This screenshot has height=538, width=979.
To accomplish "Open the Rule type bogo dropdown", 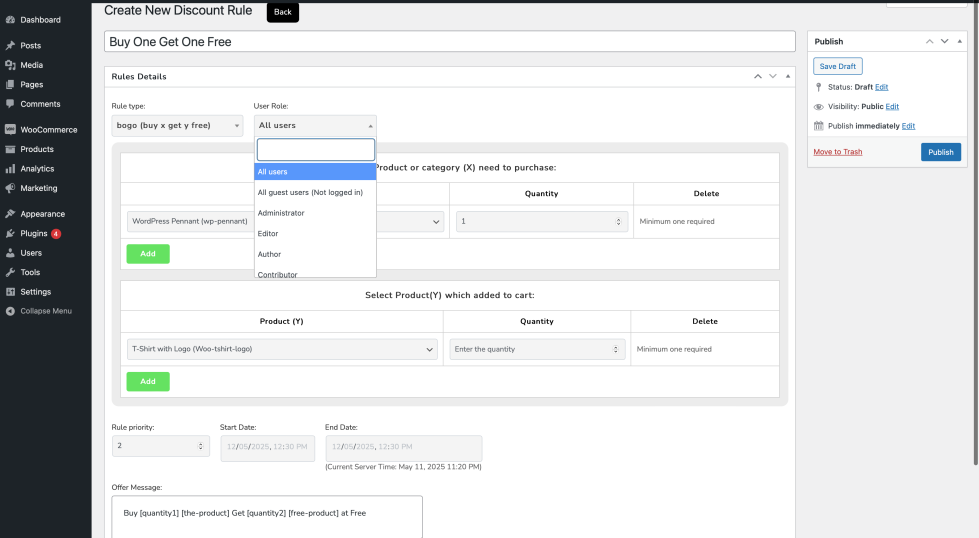I will [177, 125].
